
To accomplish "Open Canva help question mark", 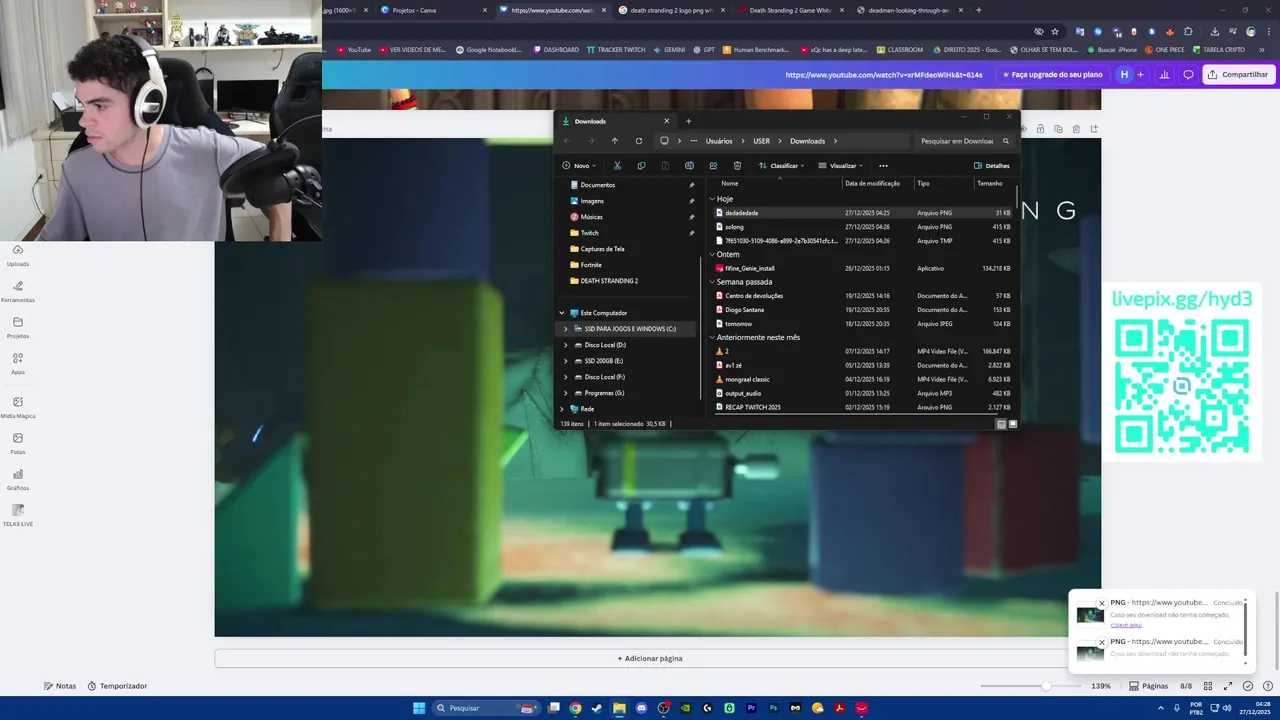I will click(1266, 686).
